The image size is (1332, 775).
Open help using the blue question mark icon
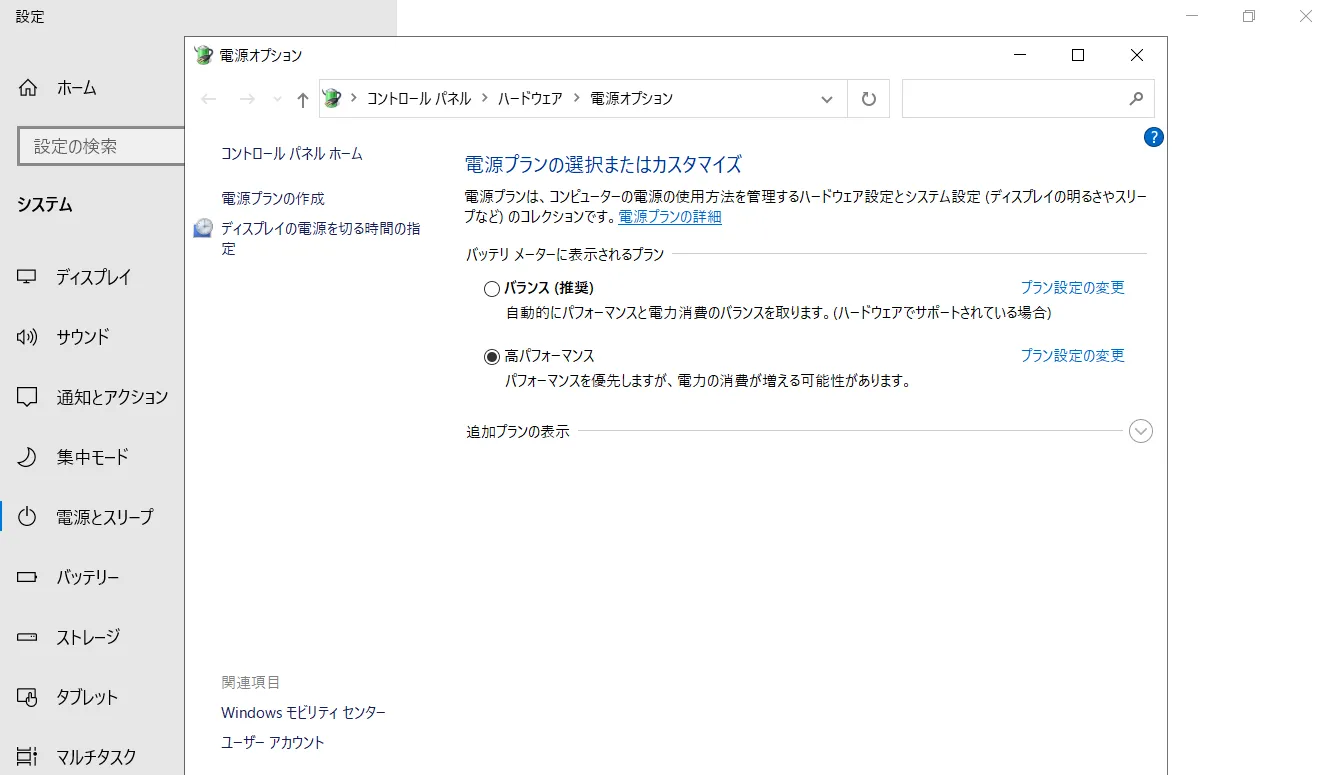coord(1153,137)
